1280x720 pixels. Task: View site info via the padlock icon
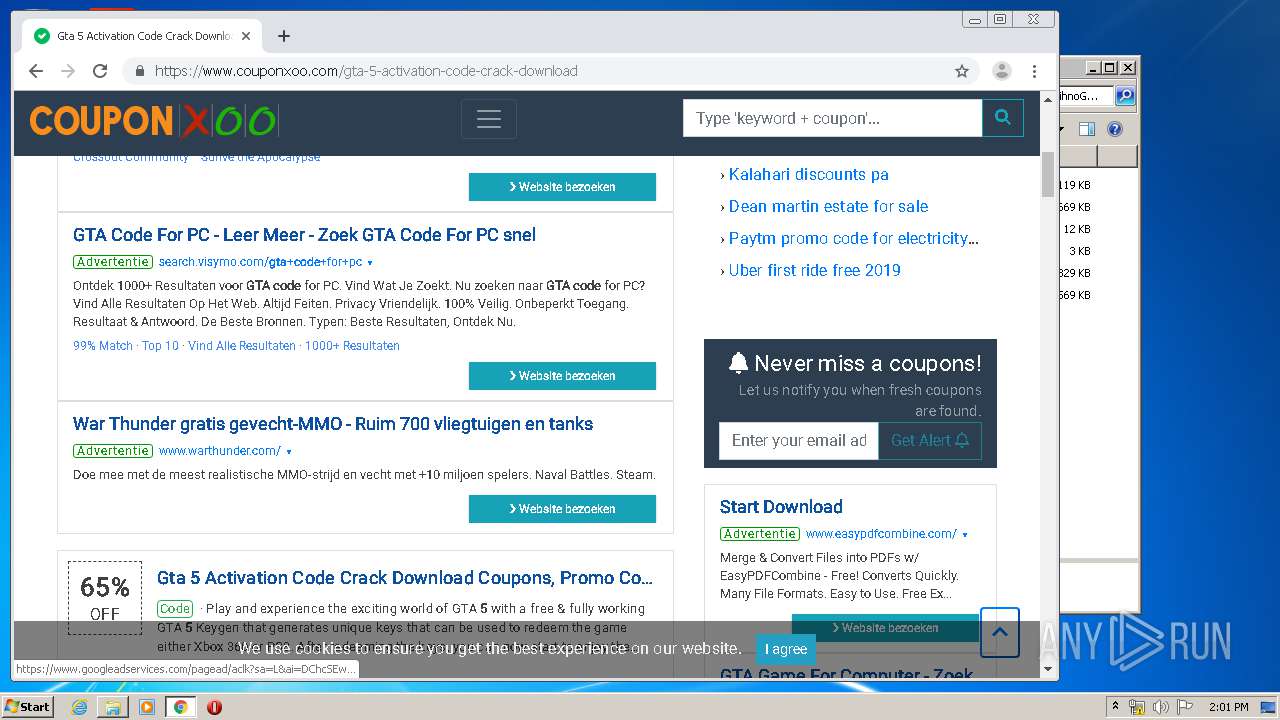(139, 71)
